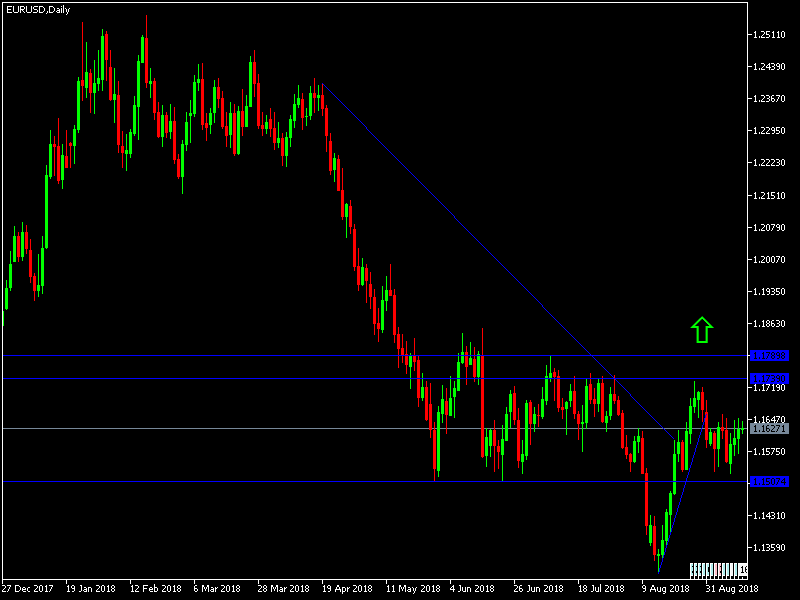The width and height of the screenshot is (800, 600).
Task: Click the EURUSD,Daily chart title
Action: (38, 10)
